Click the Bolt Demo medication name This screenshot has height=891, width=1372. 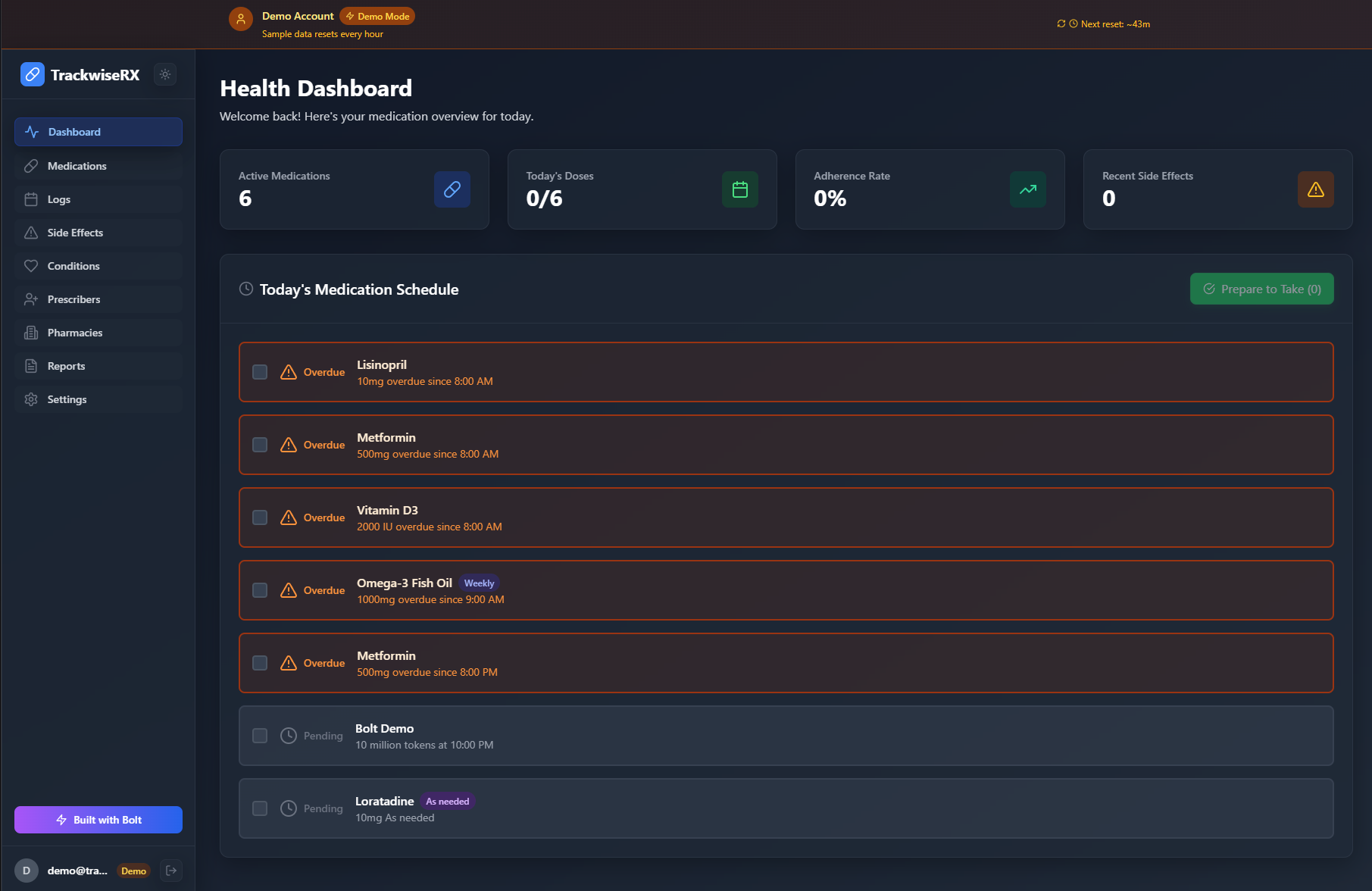click(384, 728)
